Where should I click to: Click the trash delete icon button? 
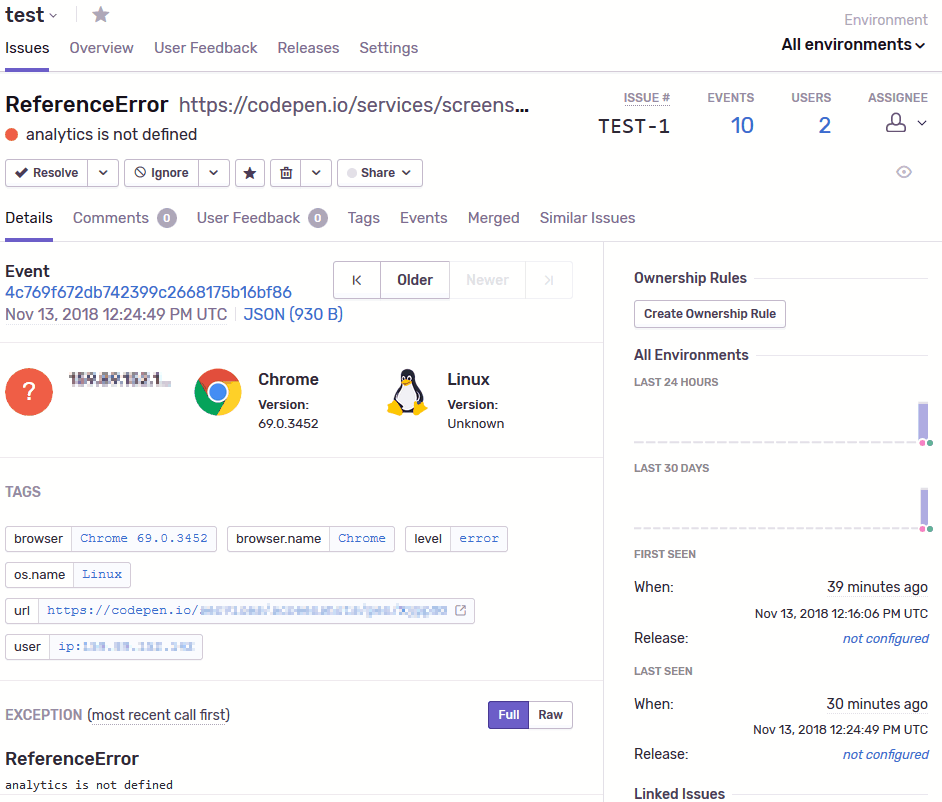click(x=286, y=173)
